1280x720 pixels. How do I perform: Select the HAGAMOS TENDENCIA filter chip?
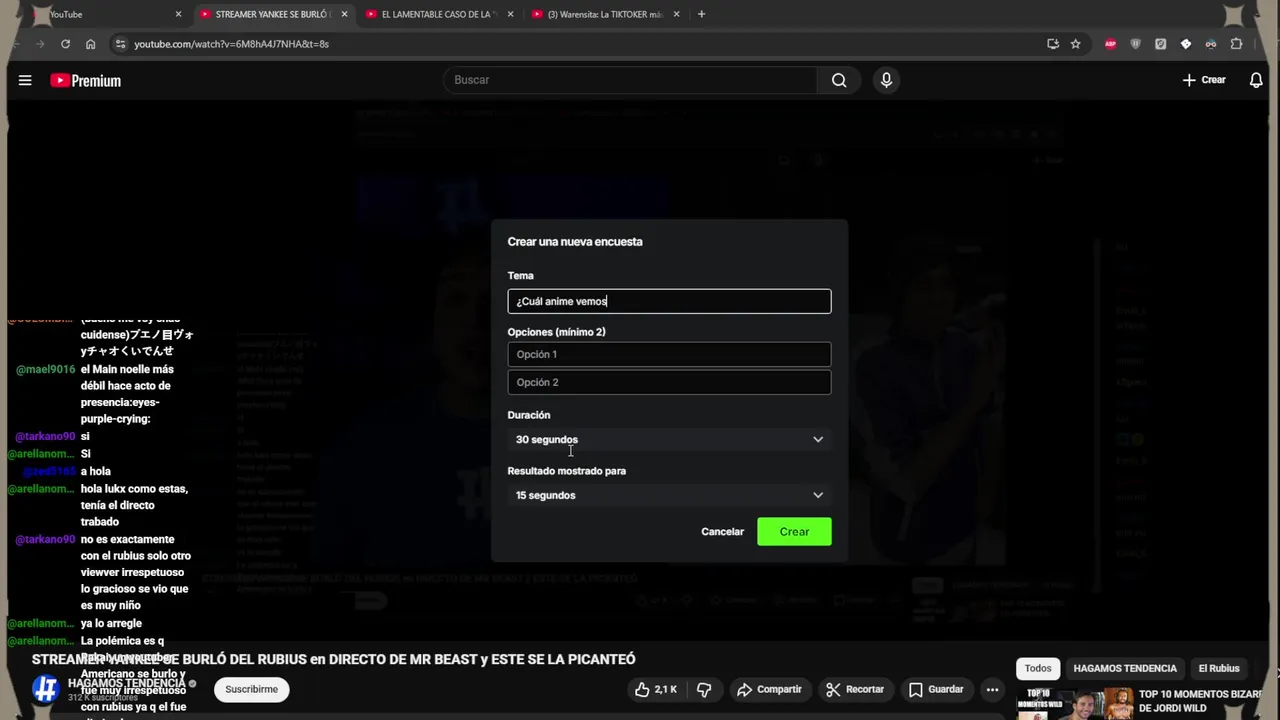click(1125, 668)
